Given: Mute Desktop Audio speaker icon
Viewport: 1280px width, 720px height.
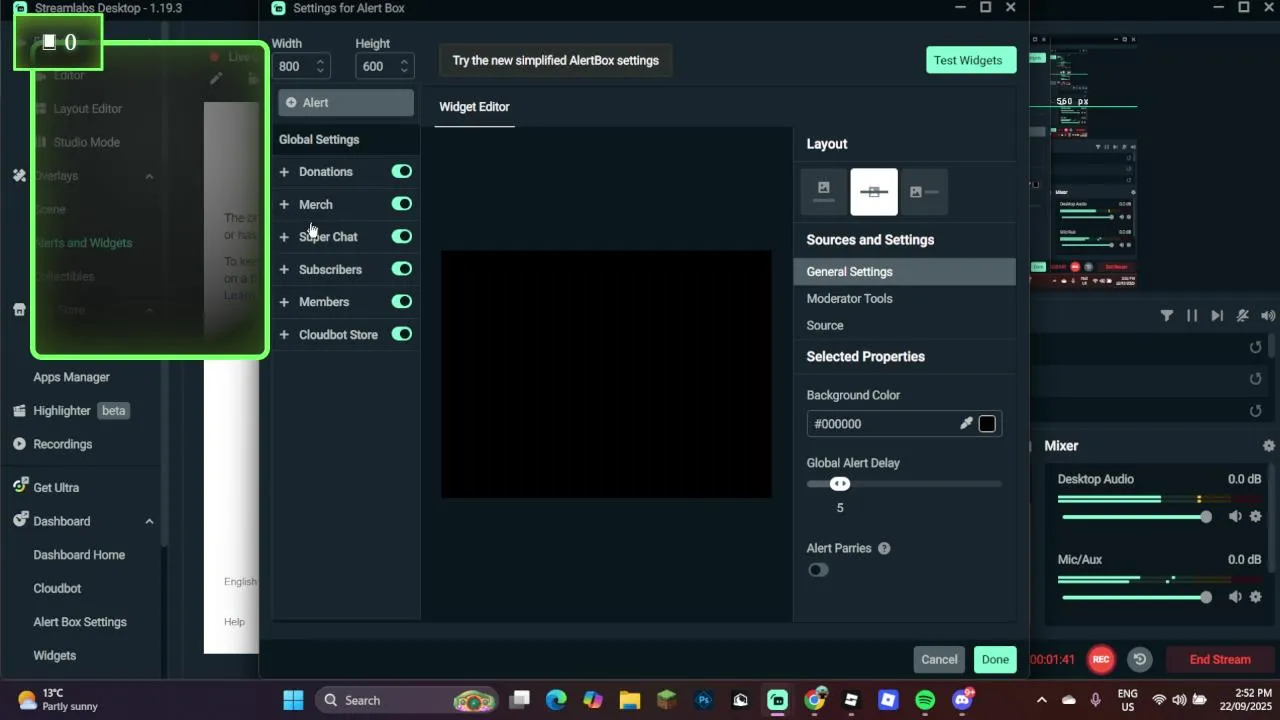Looking at the screenshot, I should pyautogui.click(x=1235, y=516).
